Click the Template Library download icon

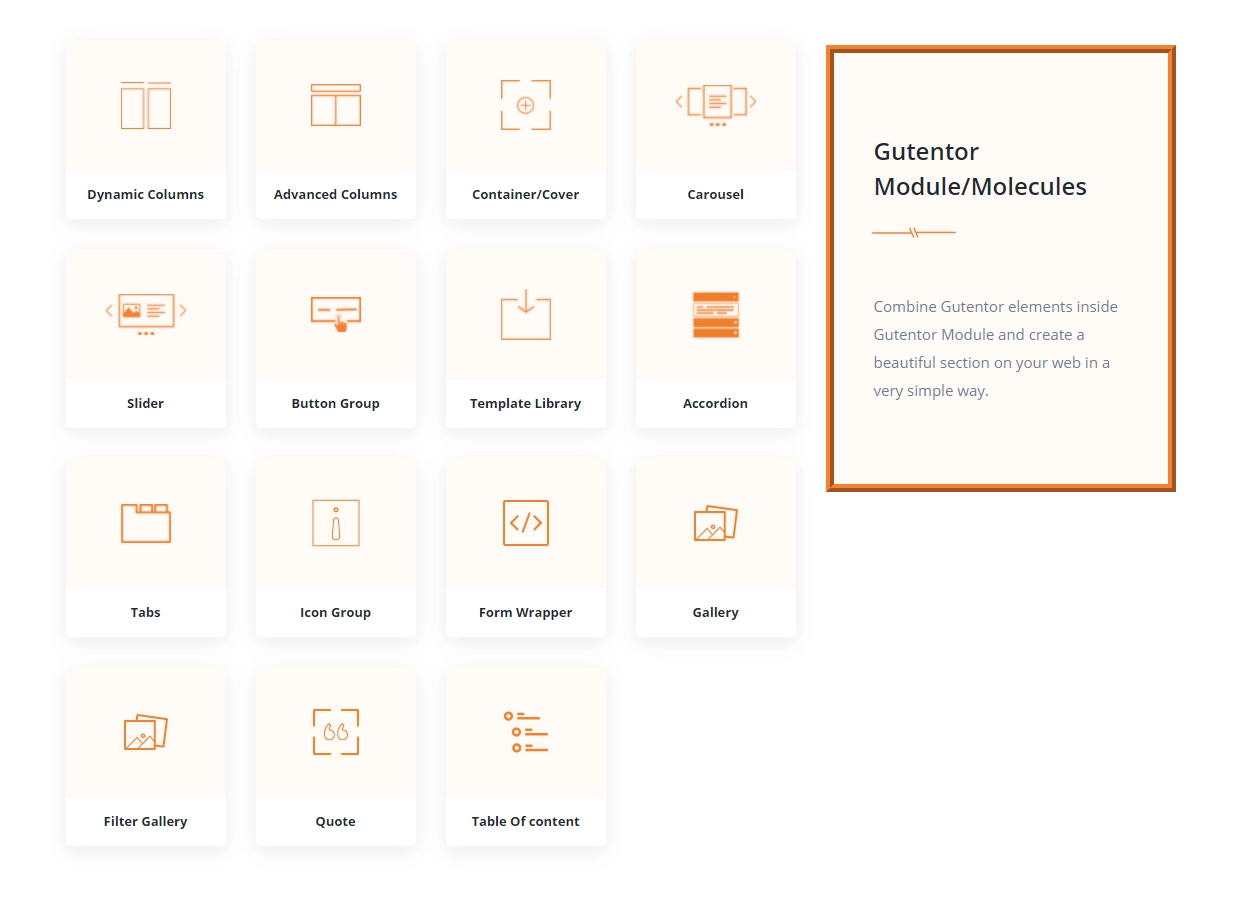click(x=526, y=314)
